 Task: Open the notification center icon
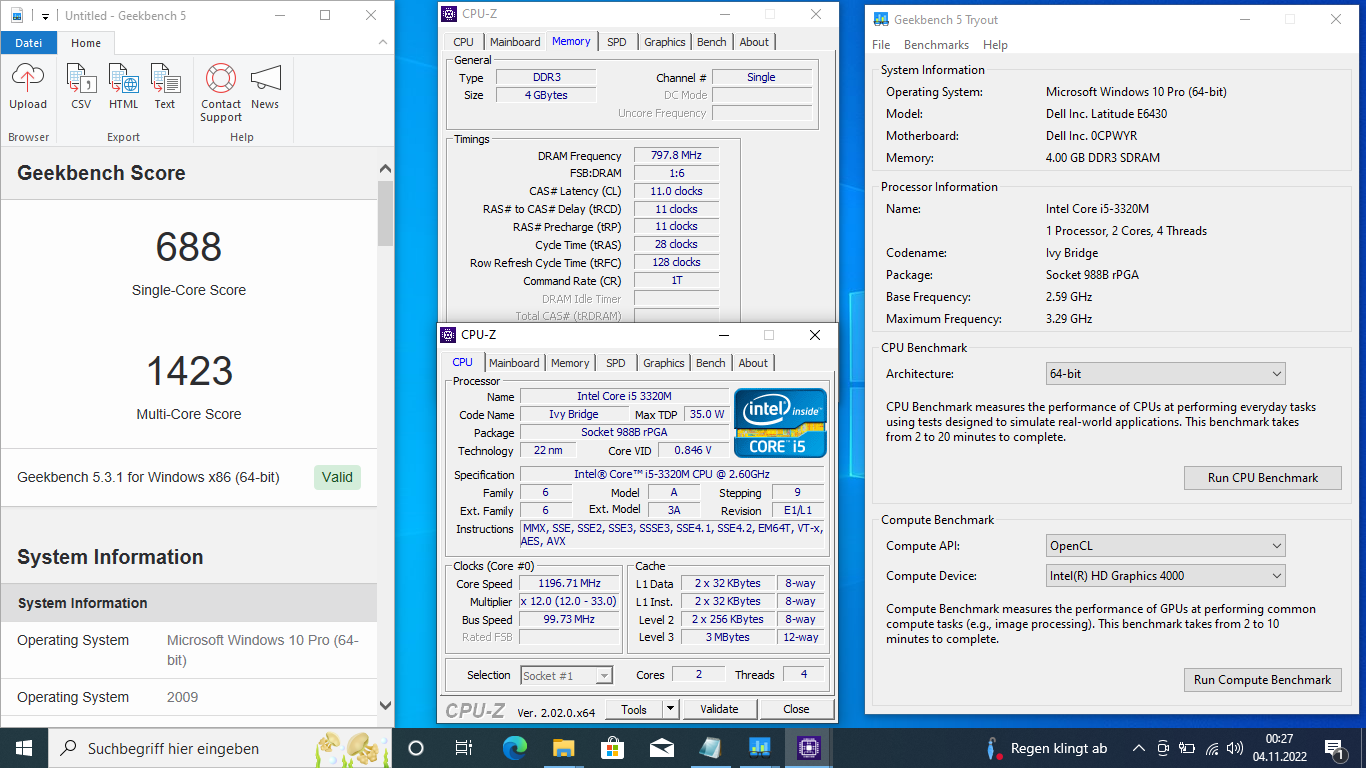click(x=1334, y=748)
